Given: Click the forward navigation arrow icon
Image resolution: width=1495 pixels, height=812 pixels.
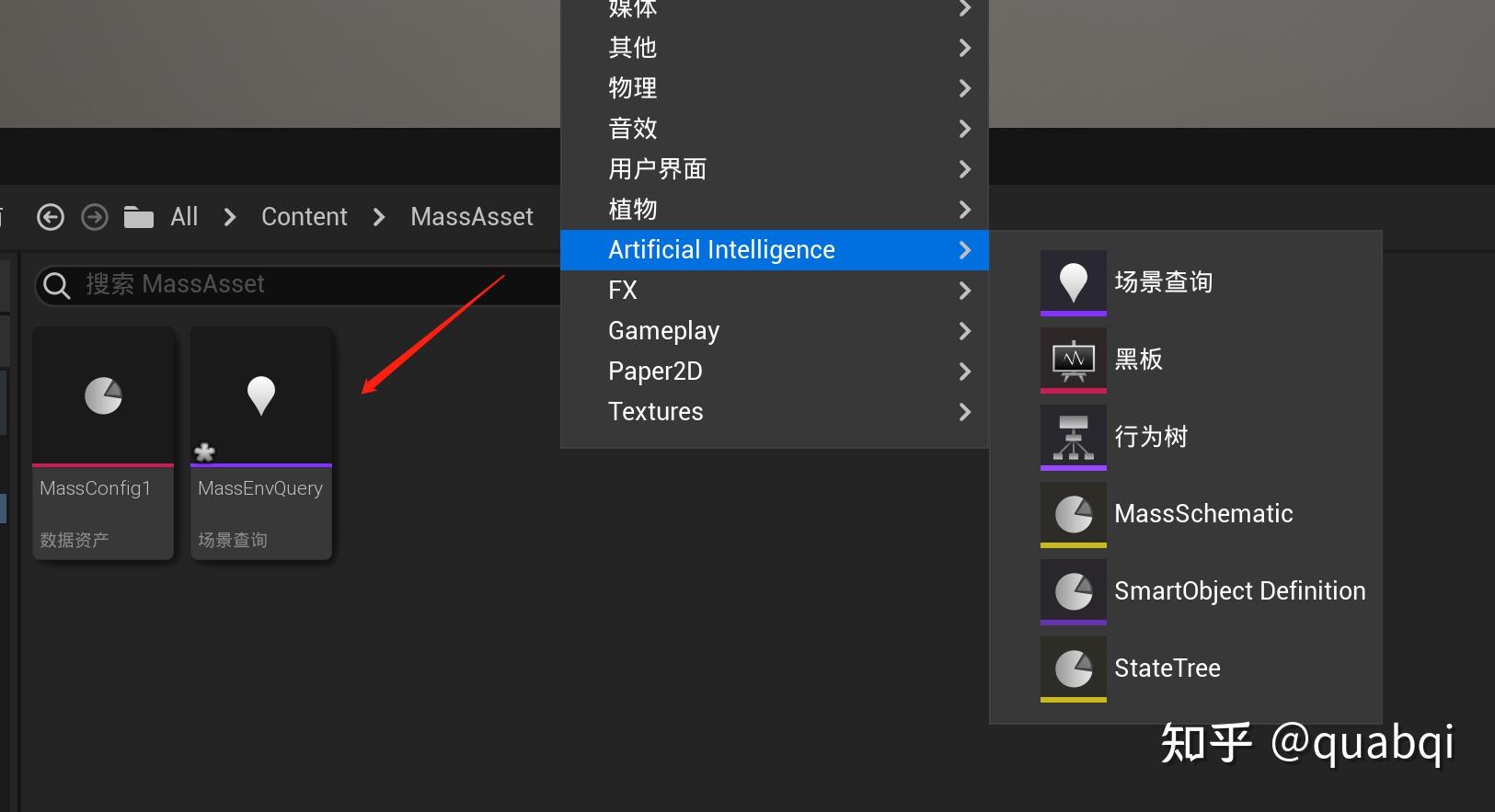Looking at the screenshot, I should pyautogui.click(x=95, y=217).
